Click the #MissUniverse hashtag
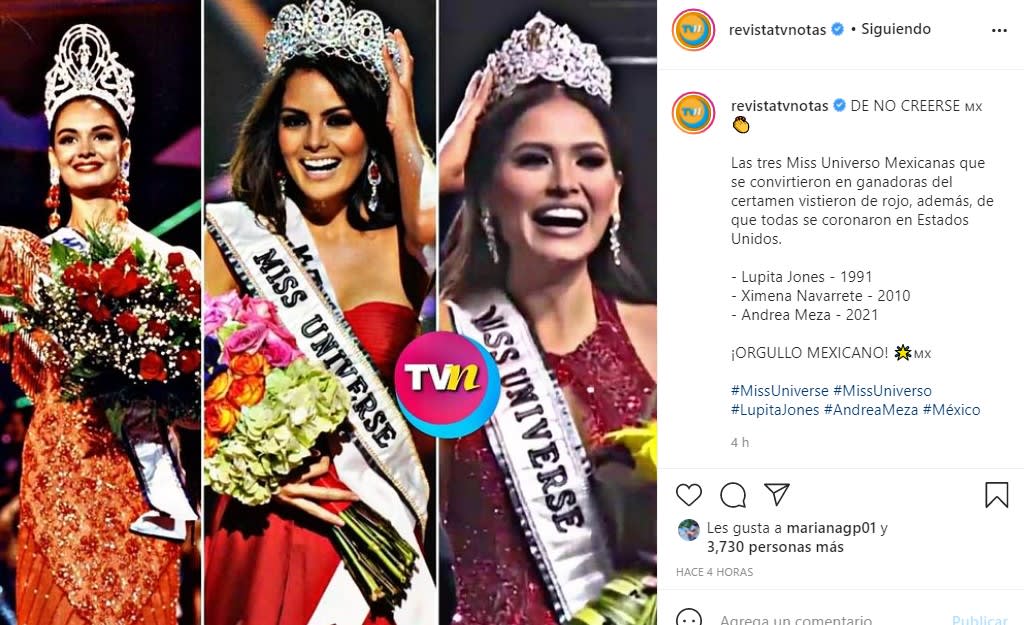 (779, 391)
